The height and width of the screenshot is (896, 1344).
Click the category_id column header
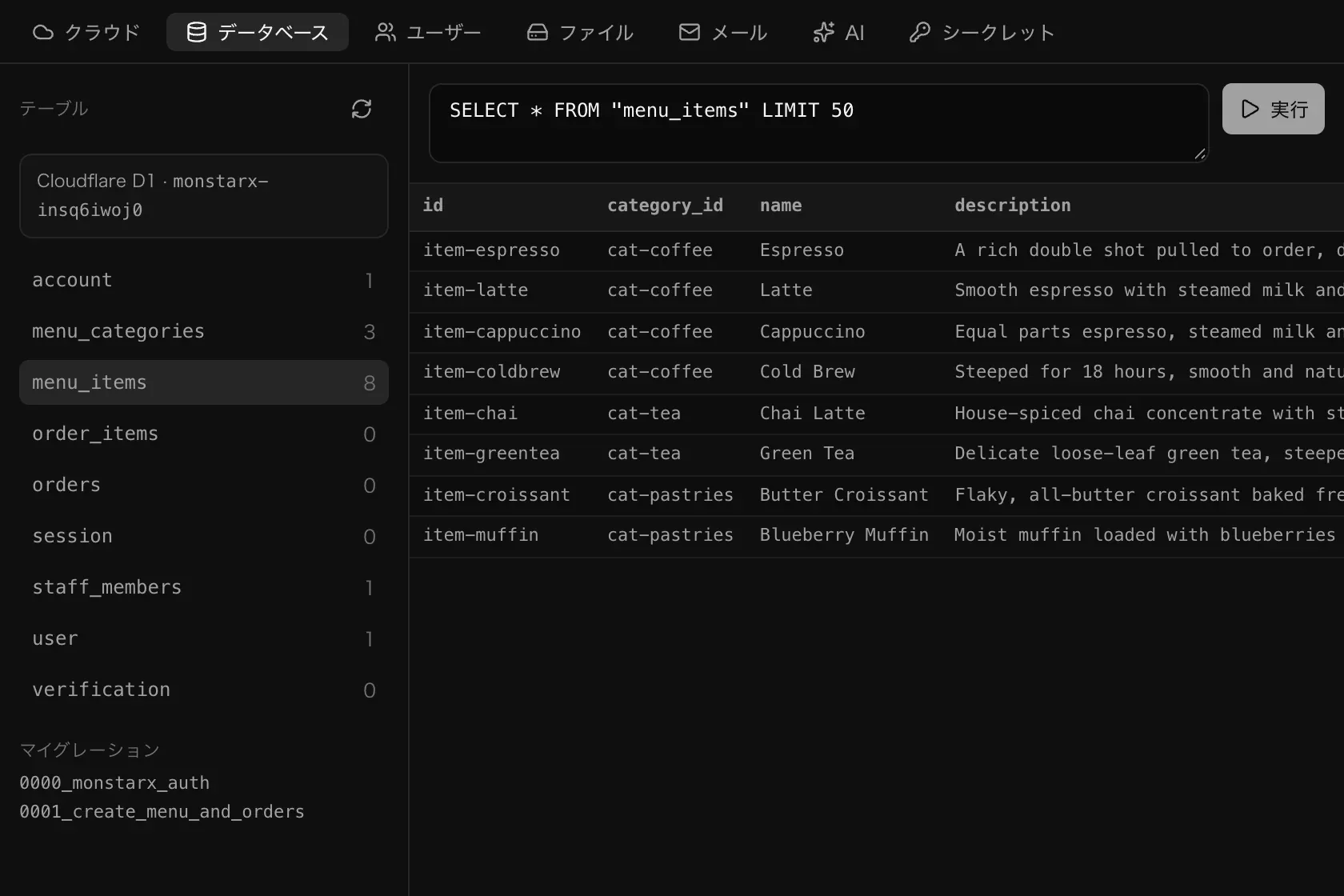tap(665, 206)
